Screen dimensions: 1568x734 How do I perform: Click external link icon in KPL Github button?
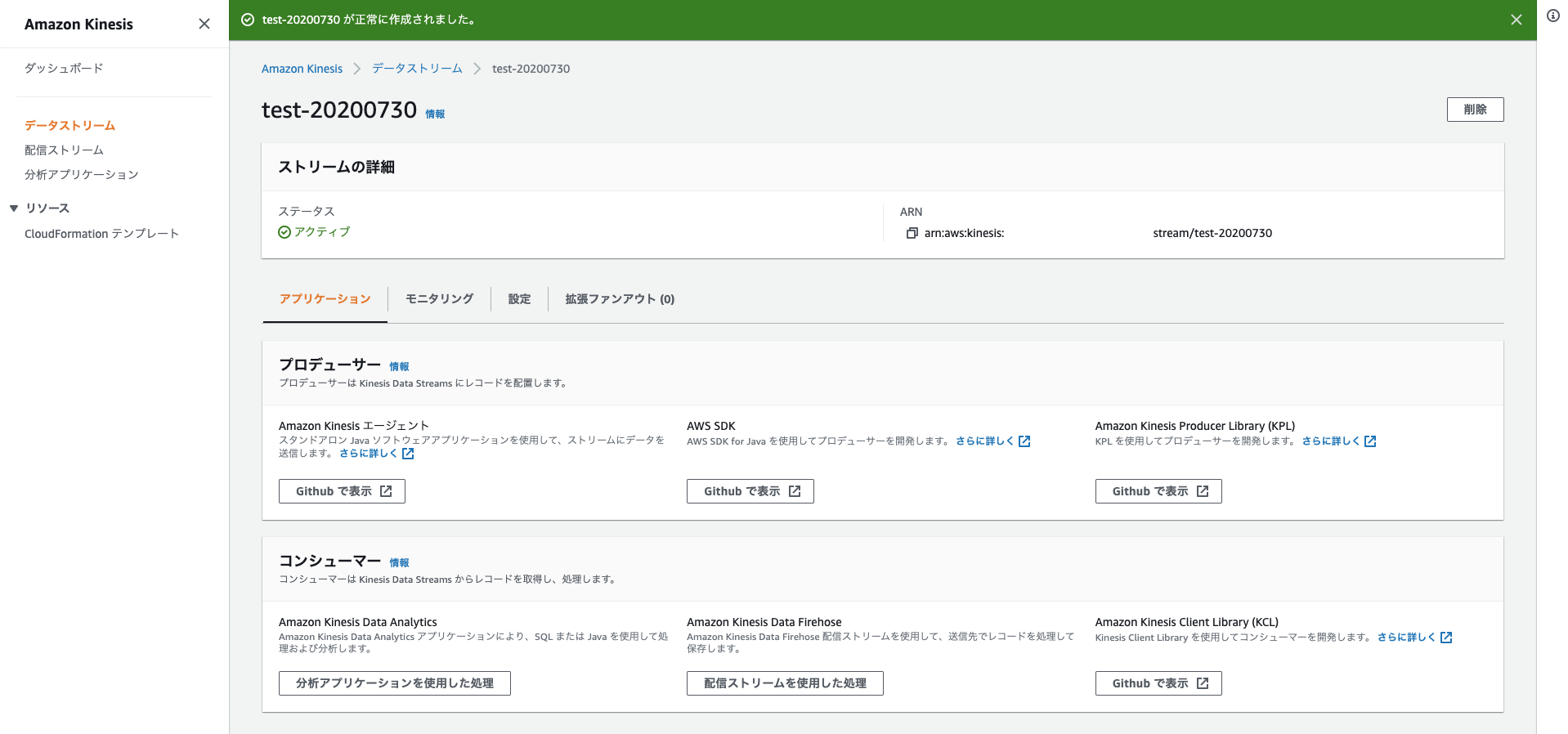1203,491
